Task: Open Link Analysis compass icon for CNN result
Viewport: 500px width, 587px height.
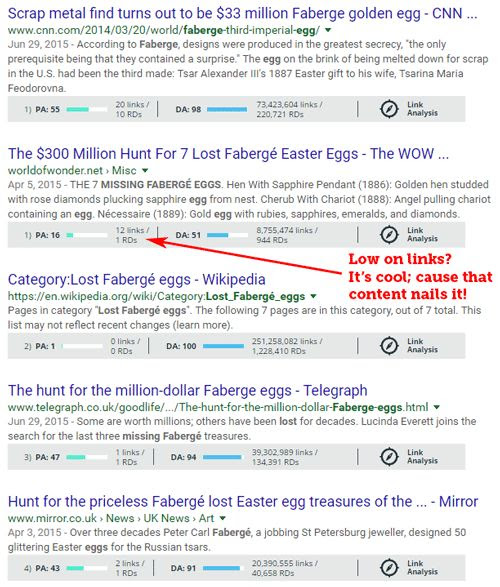Action: 389,109
